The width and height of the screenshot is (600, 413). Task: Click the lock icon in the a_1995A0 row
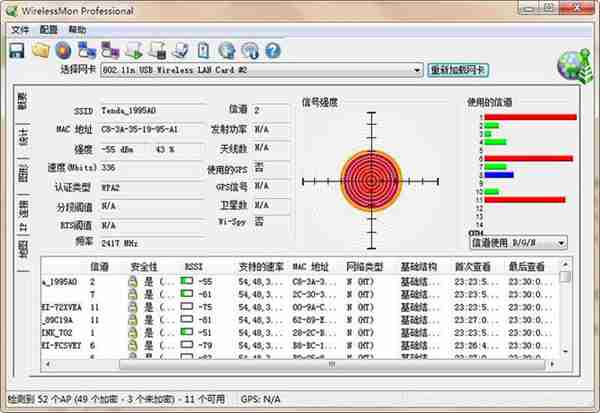click(132, 282)
